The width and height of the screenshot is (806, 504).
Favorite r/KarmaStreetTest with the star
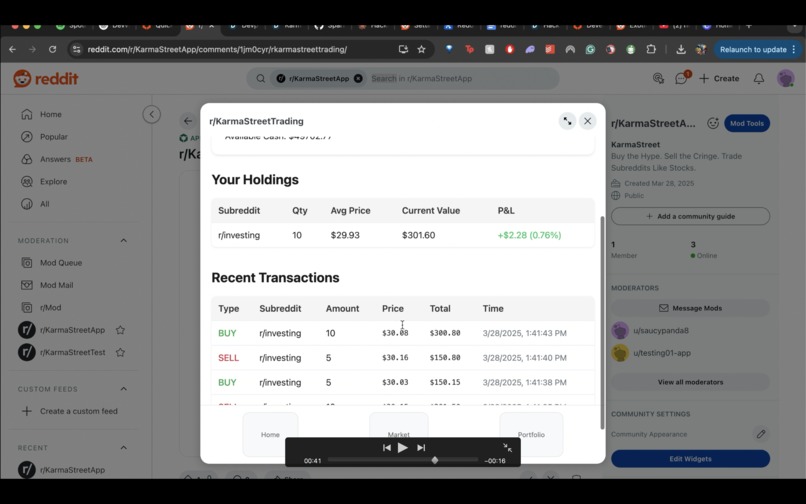pos(120,352)
